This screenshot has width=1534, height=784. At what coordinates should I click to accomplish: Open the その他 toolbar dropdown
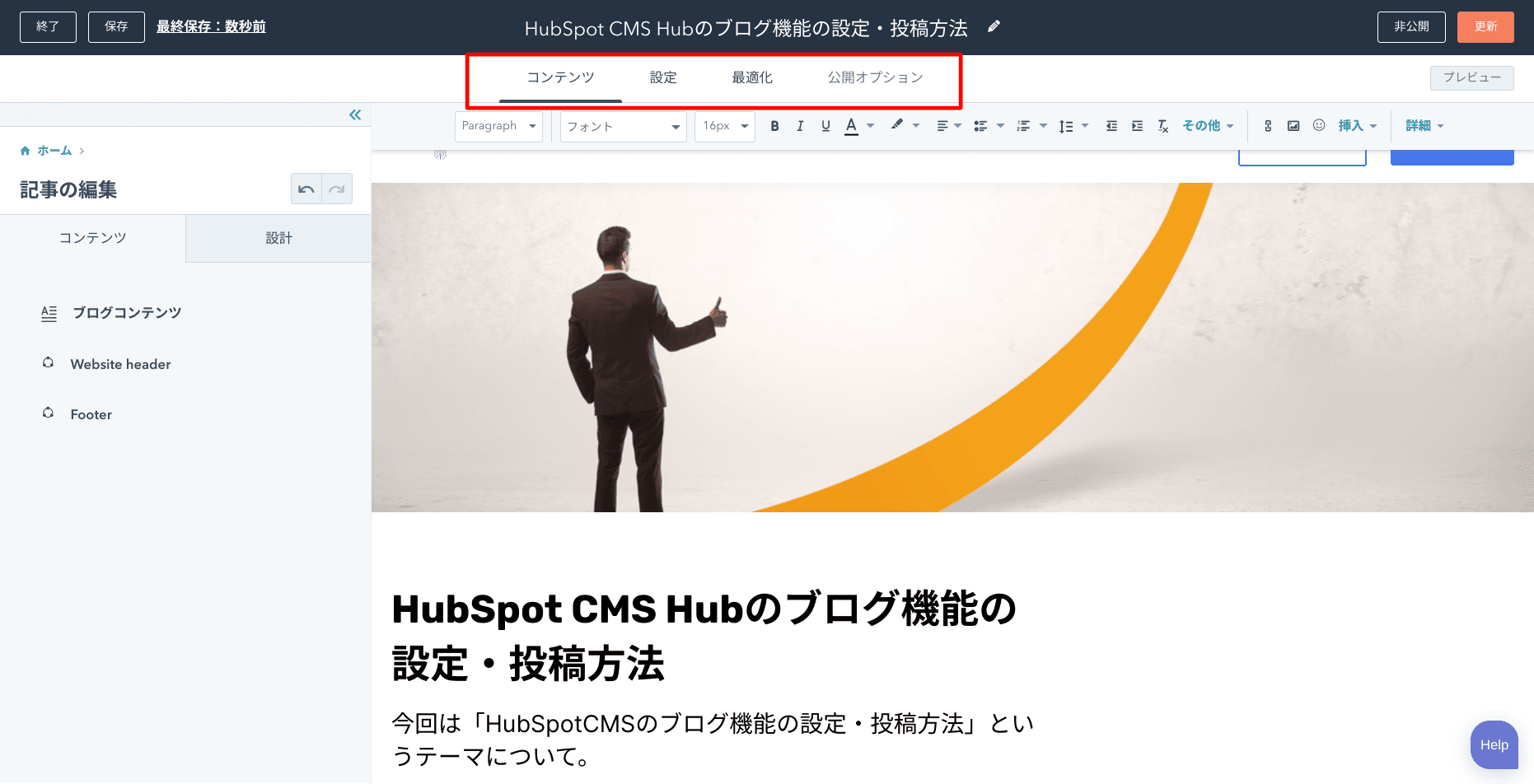click(x=1208, y=126)
